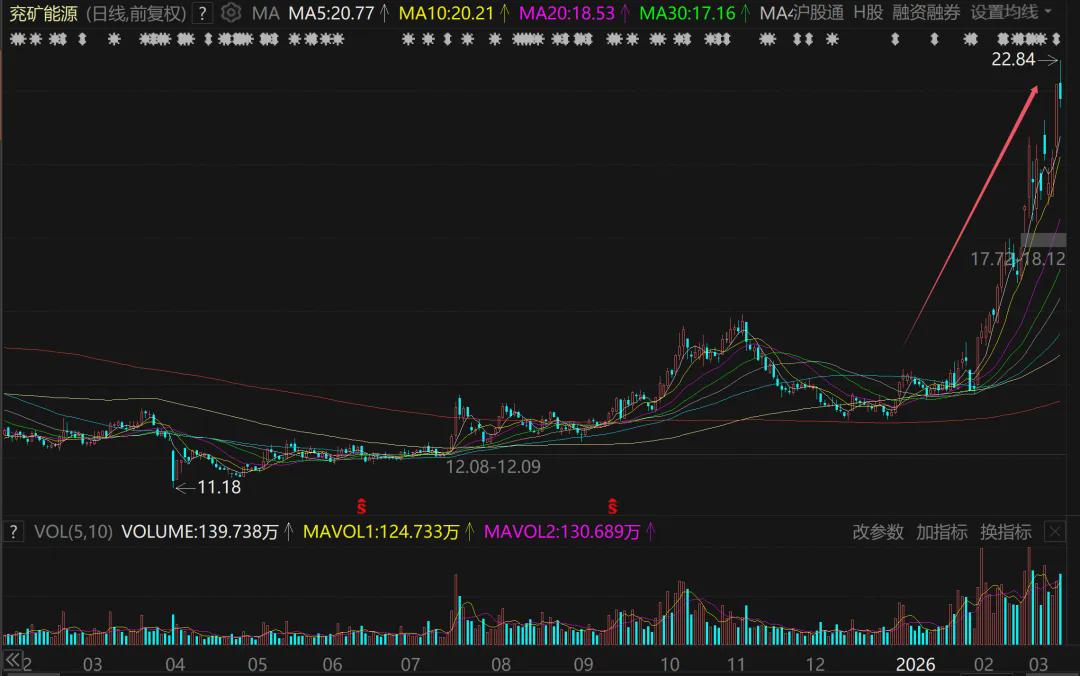Click the VOL indicator help question mark
The height and width of the screenshot is (676, 1080).
click(15, 532)
